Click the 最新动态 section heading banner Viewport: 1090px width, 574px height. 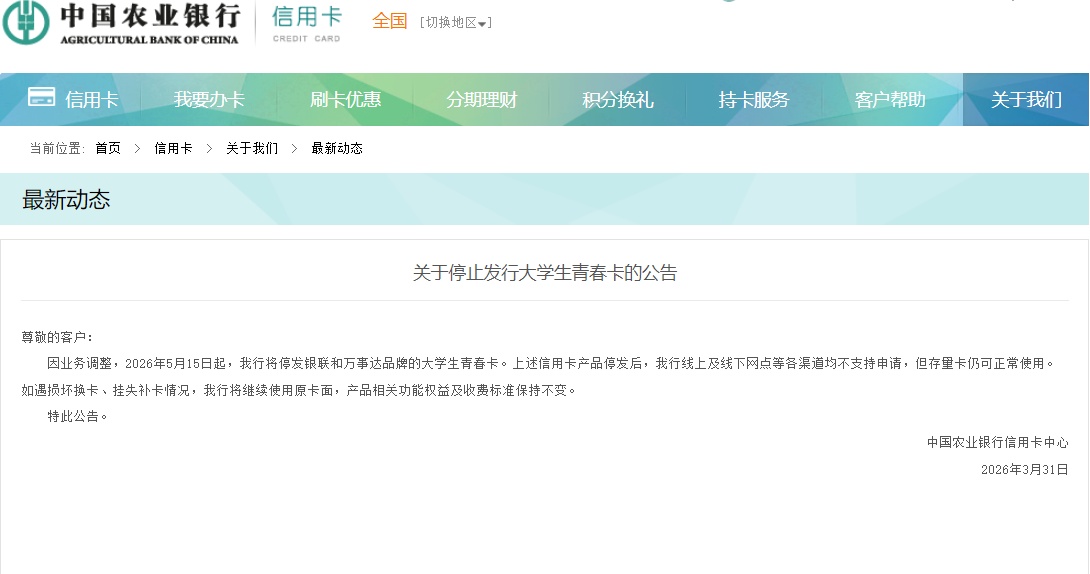66,200
